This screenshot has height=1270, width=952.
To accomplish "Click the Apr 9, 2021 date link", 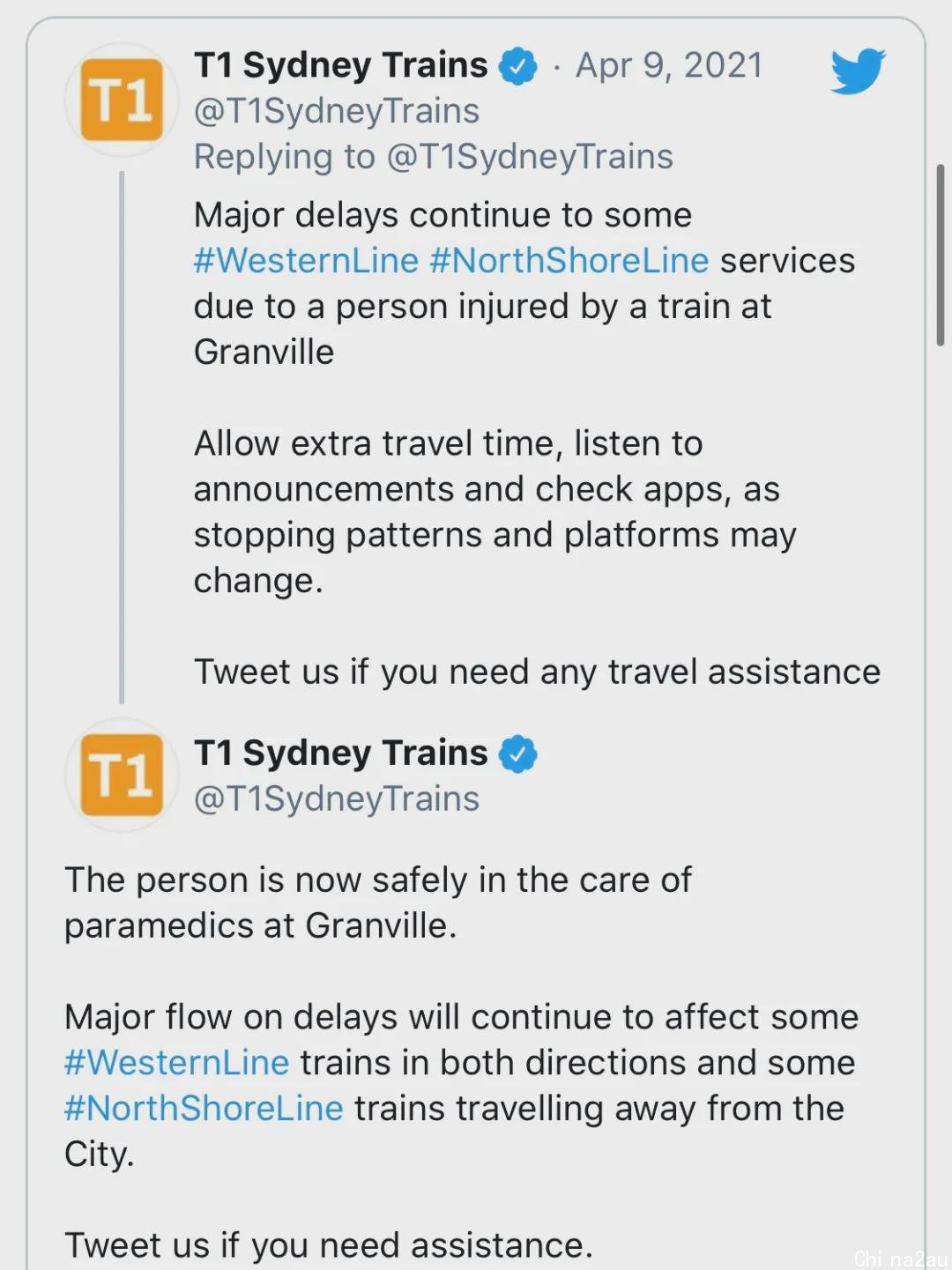I will 669,65.
